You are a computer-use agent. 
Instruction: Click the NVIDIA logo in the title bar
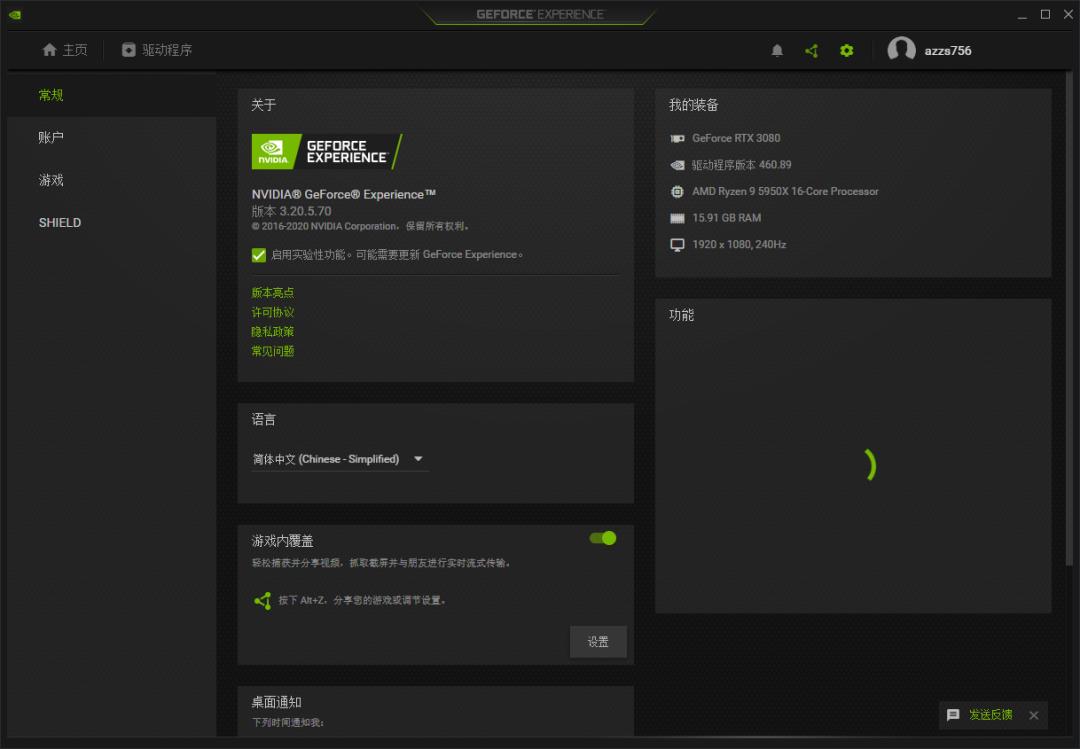tap(14, 15)
